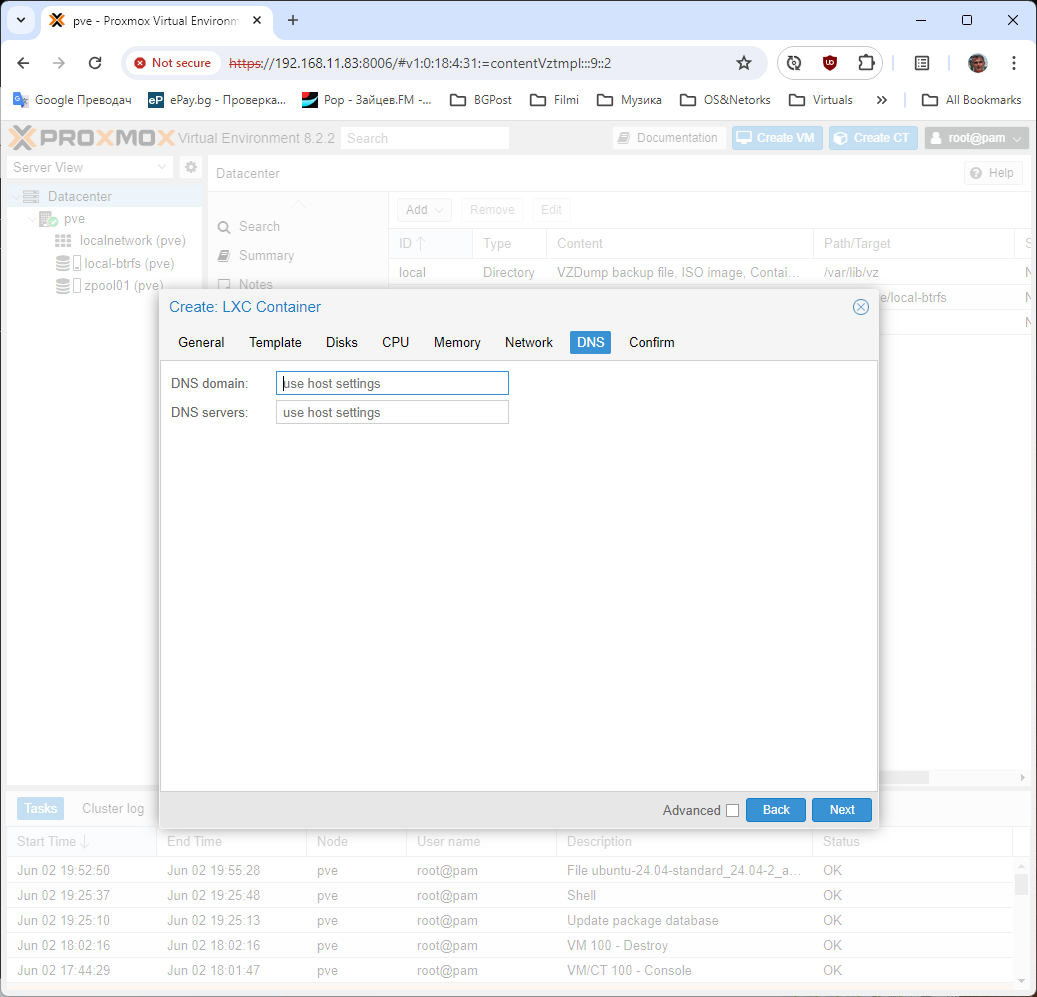Image resolution: width=1037 pixels, height=997 pixels.
Task: Select local-btrfs (pve) storage
Action: pyautogui.click(x=129, y=263)
